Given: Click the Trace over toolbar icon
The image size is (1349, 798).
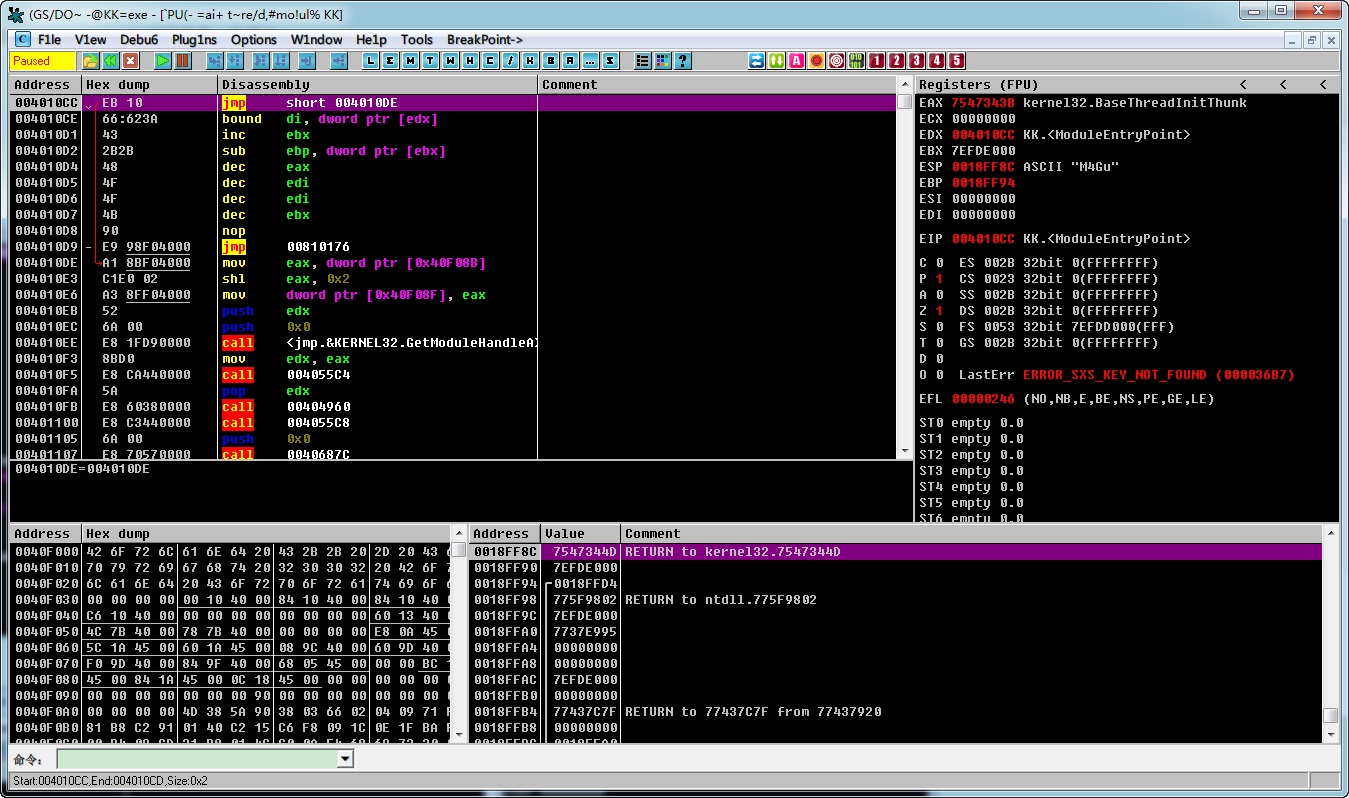Looking at the screenshot, I should 280,61.
